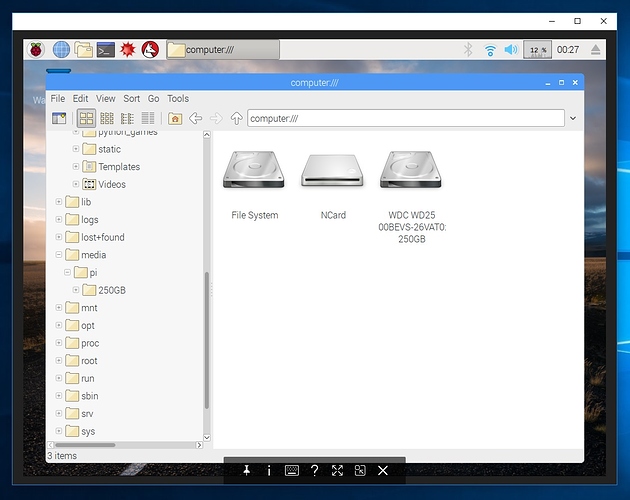Open the file manager from the panel
Screen dimensions: 630x500
coord(84,50)
